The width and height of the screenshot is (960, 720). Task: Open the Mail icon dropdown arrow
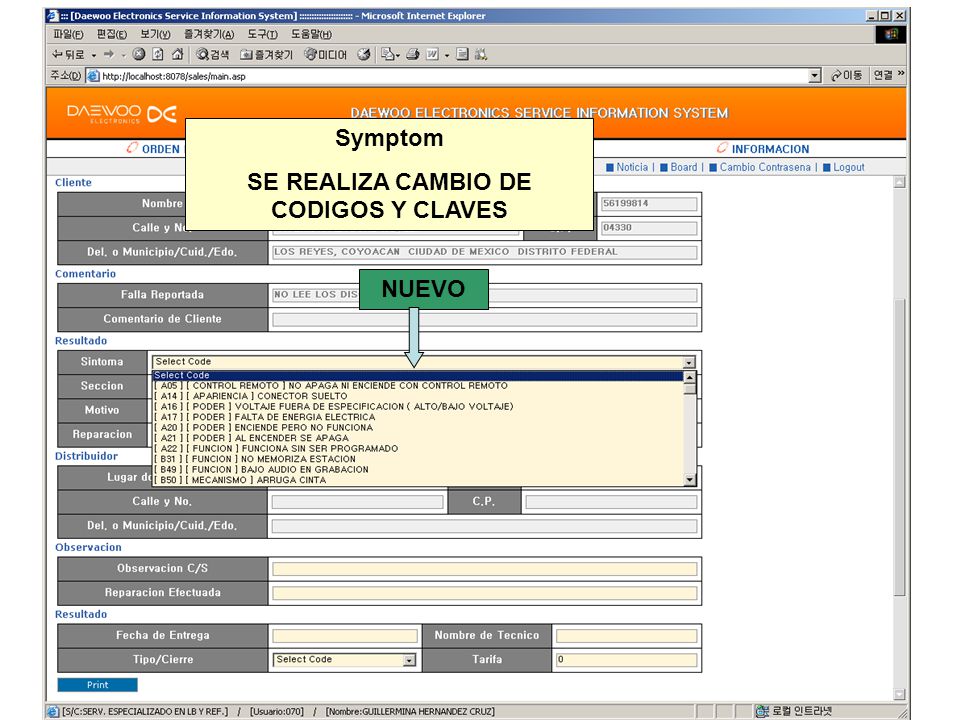[398, 55]
